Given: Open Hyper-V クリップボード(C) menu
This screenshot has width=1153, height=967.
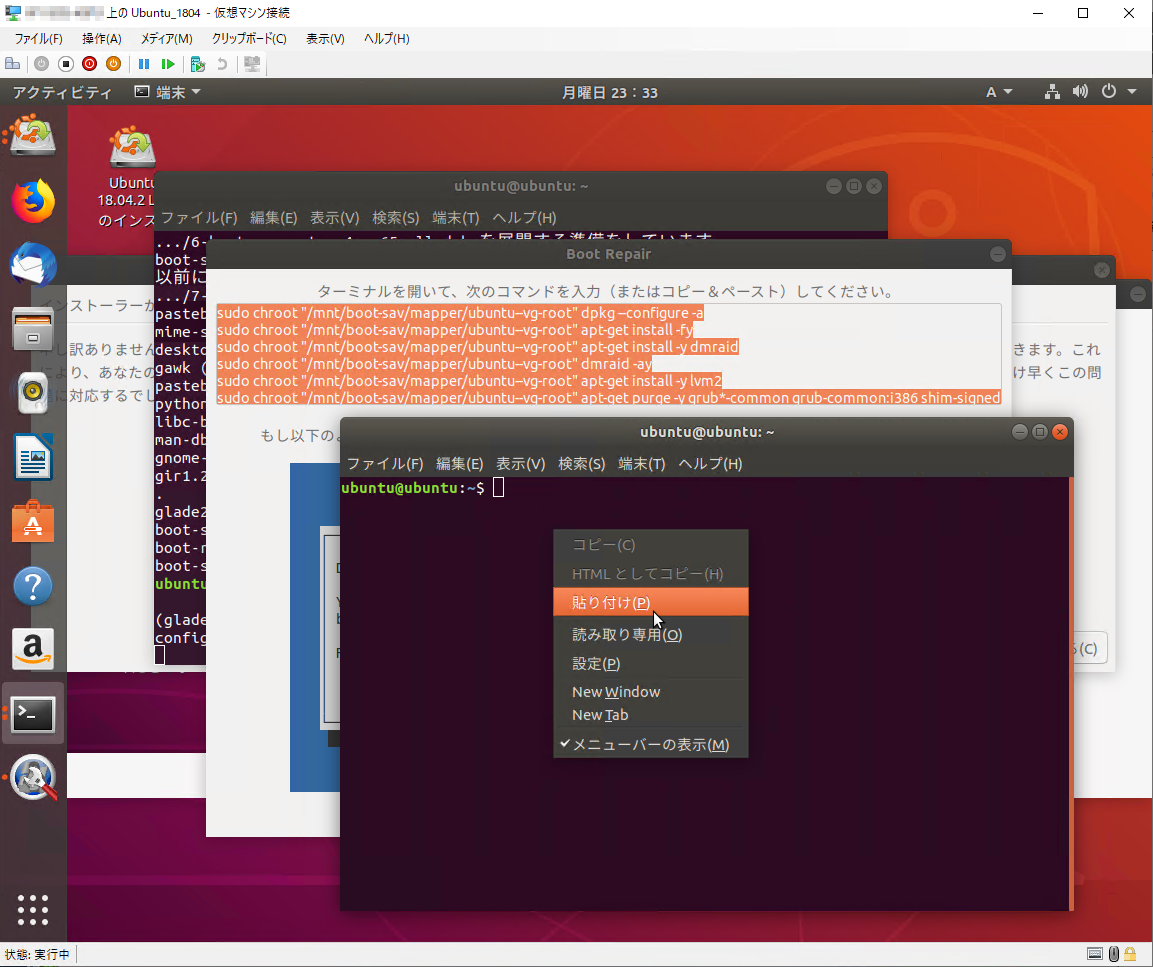Looking at the screenshot, I should tap(249, 38).
